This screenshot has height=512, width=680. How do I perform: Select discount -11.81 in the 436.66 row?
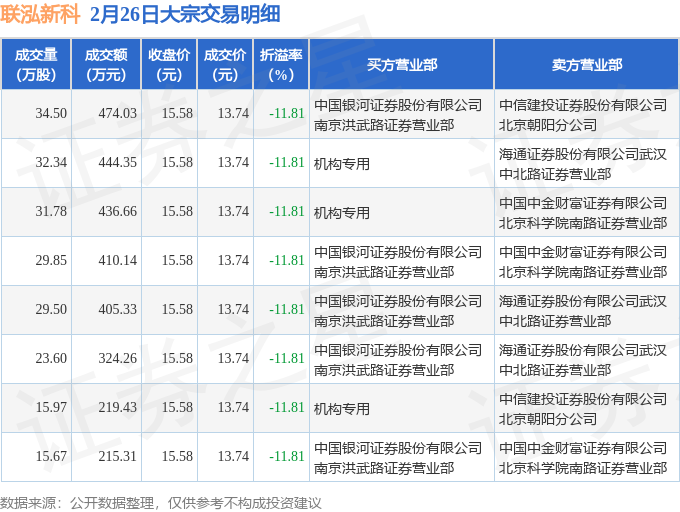pyautogui.click(x=287, y=212)
